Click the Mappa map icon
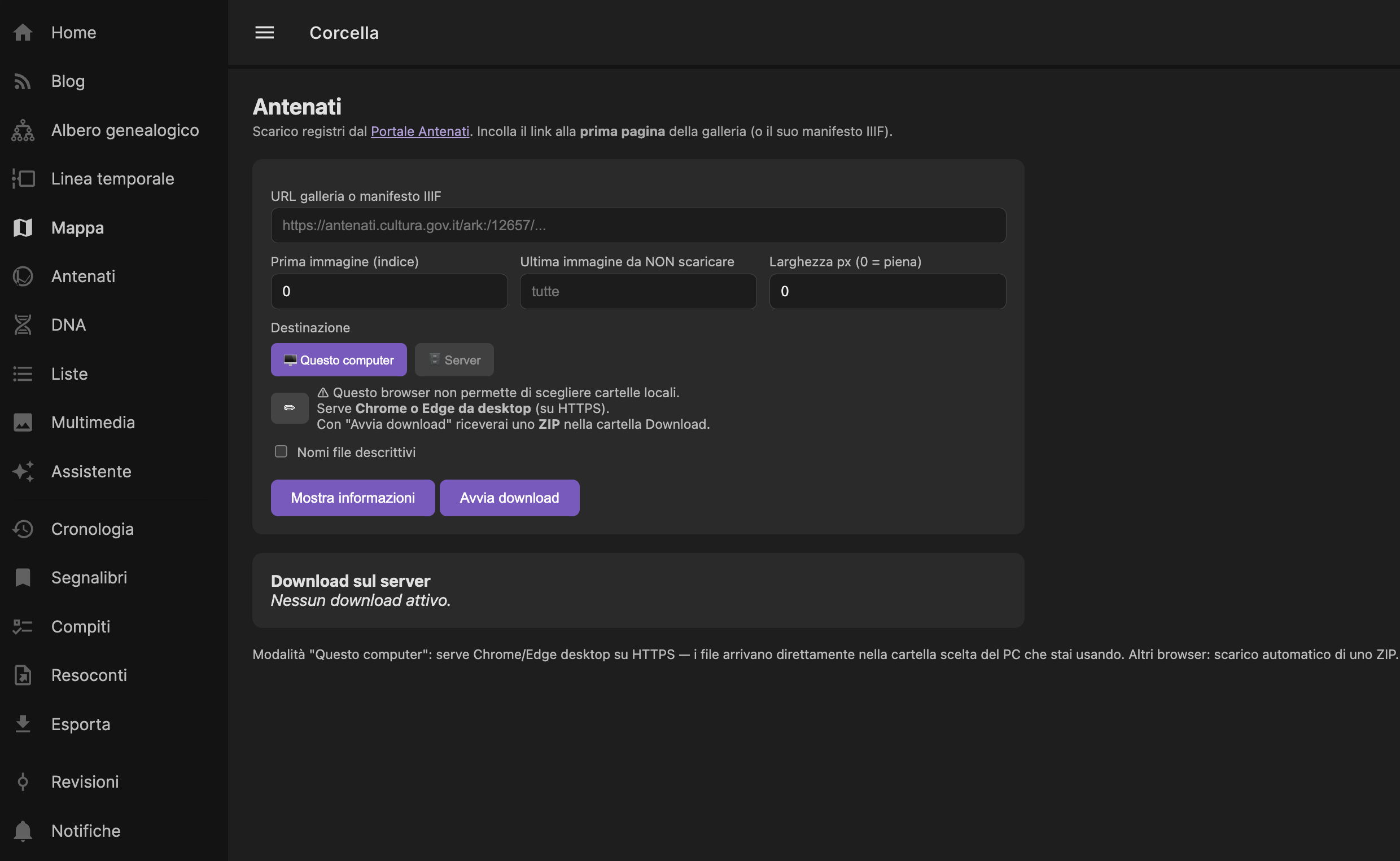1400x861 pixels. (x=23, y=228)
